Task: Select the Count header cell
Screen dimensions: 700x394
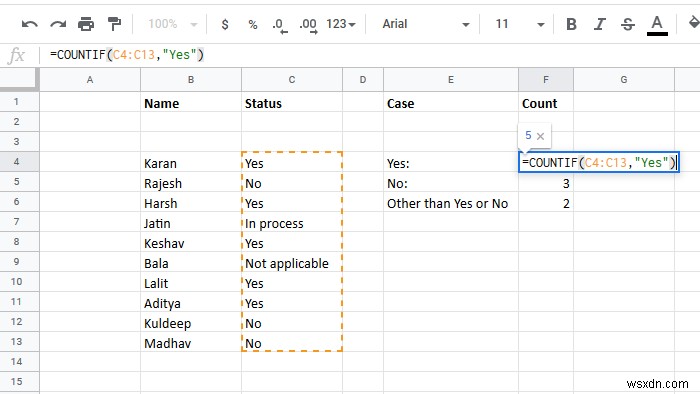Action: point(546,102)
